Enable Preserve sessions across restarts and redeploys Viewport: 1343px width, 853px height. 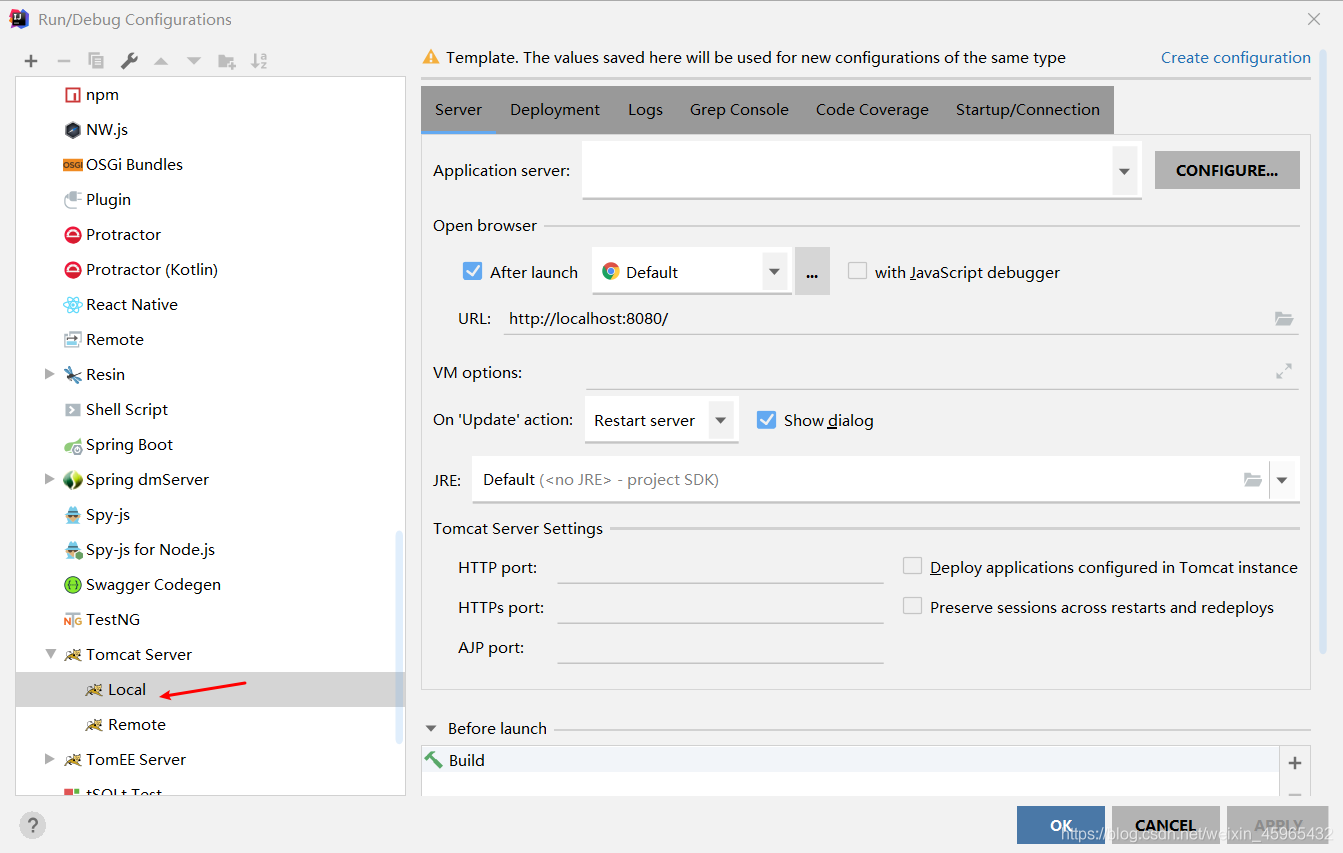pyautogui.click(x=912, y=606)
